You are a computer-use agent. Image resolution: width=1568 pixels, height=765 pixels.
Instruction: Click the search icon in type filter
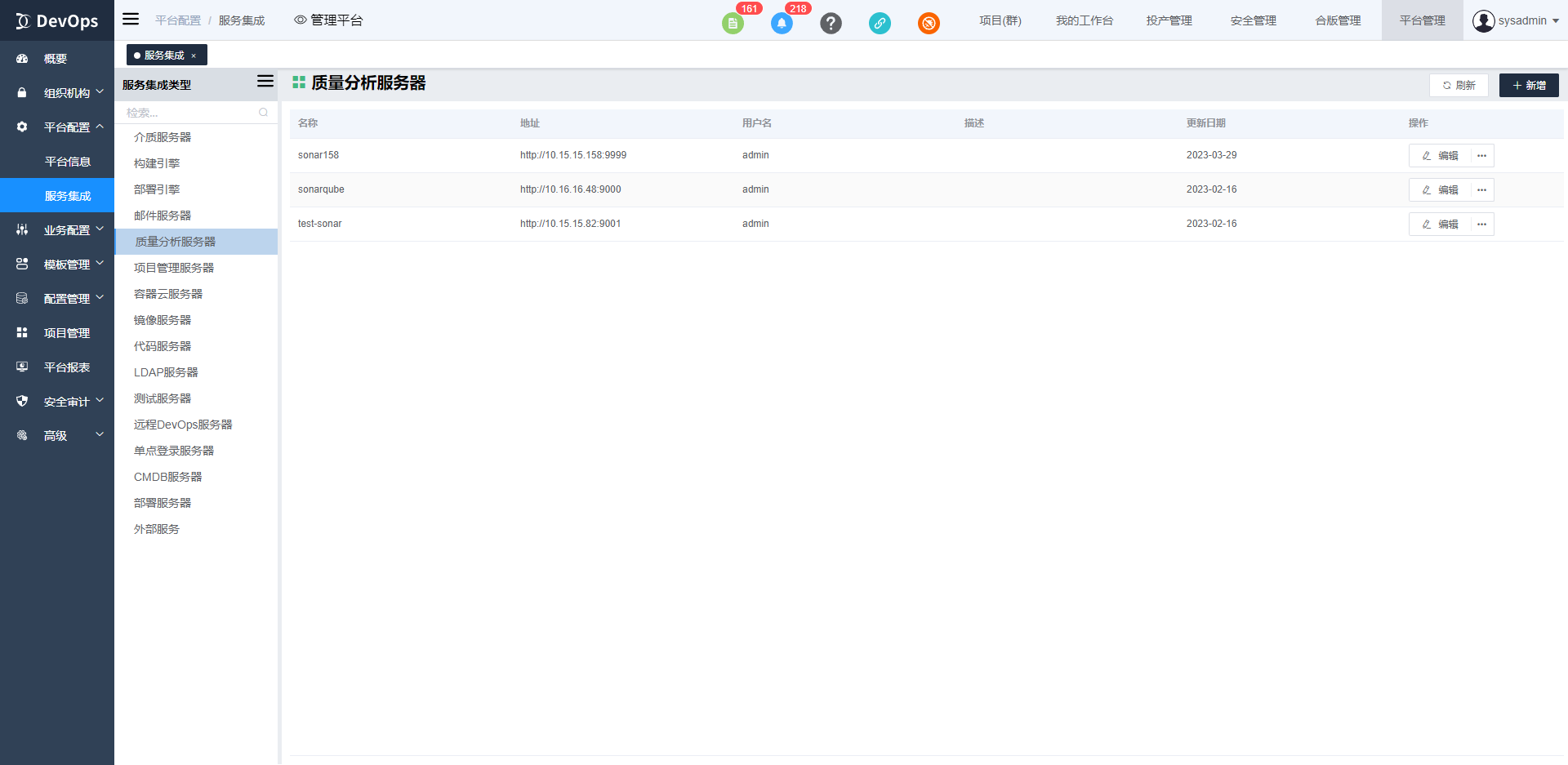[263, 113]
